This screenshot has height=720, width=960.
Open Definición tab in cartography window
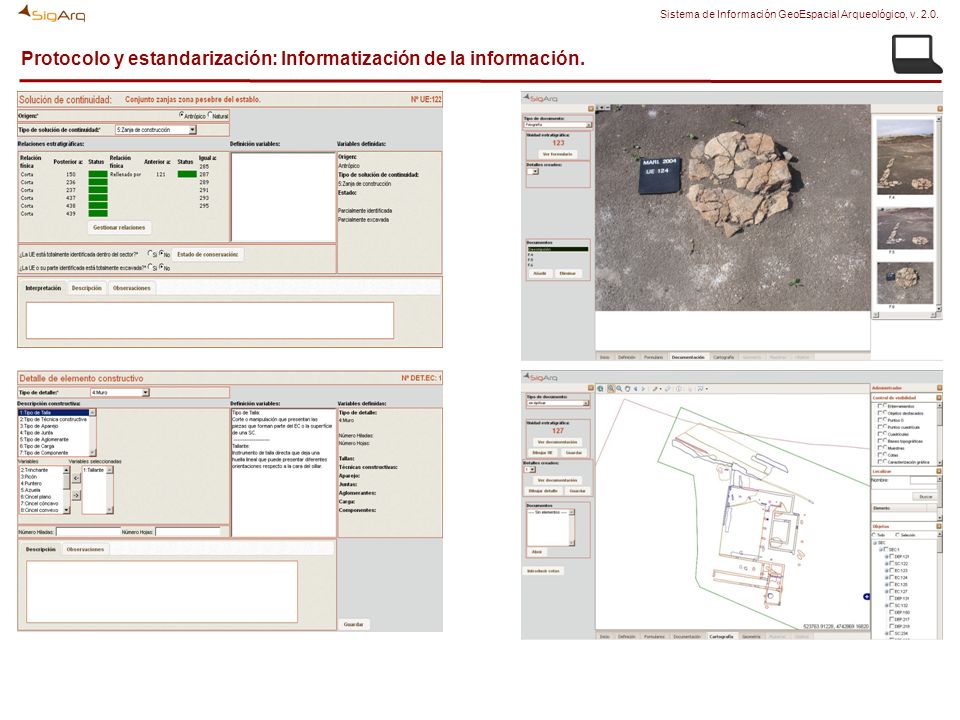(626, 637)
